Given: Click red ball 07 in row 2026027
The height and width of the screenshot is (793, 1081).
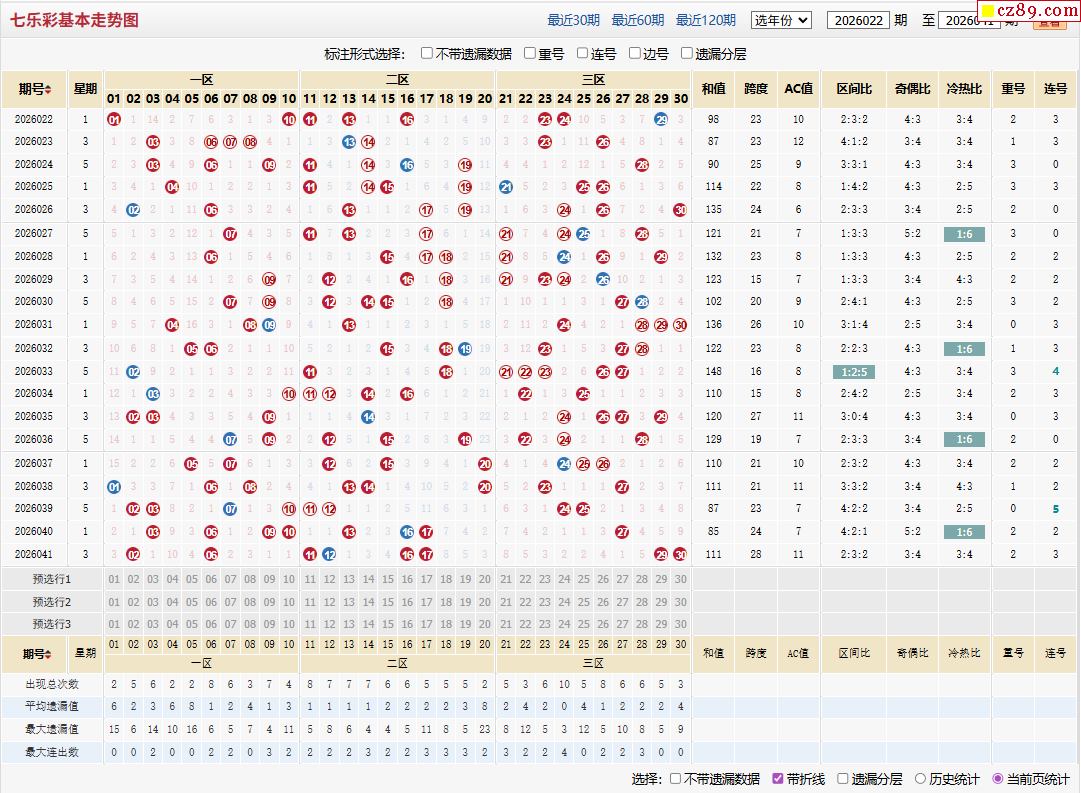Looking at the screenshot, I should pyautogui.click(x=230, y=234).
